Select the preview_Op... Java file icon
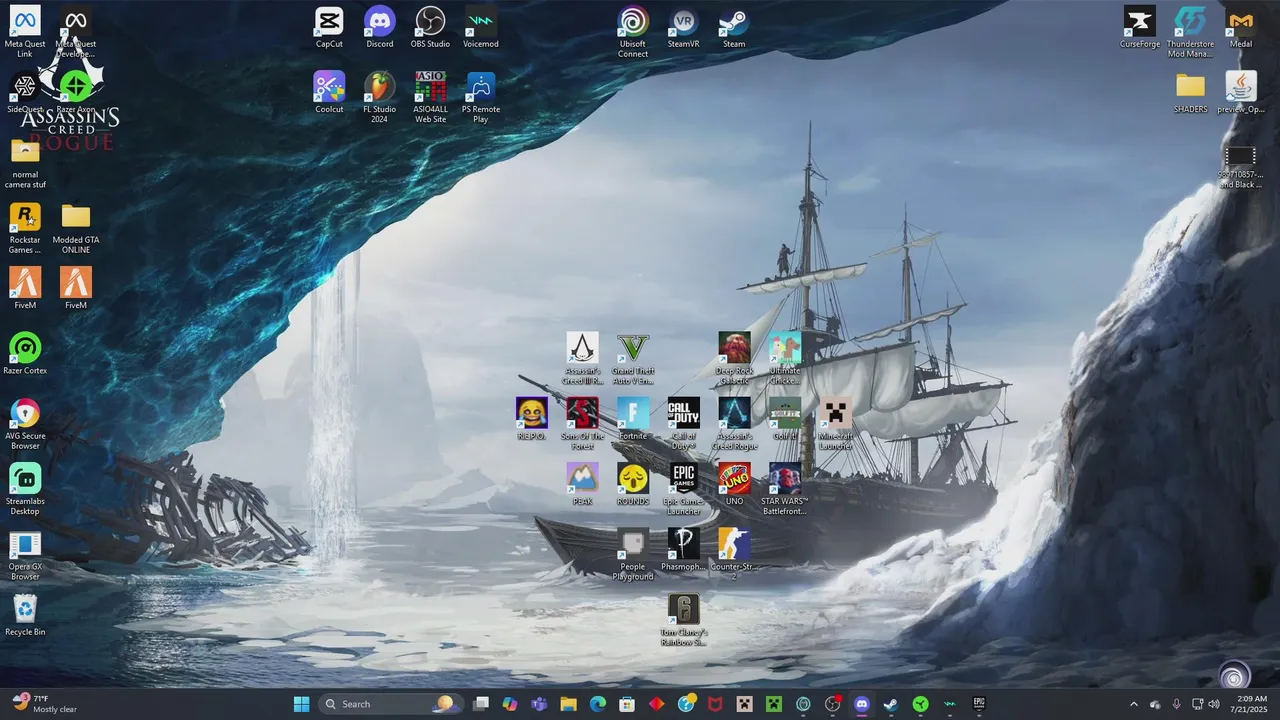The image size is (1280, 720). point(1241,93)
